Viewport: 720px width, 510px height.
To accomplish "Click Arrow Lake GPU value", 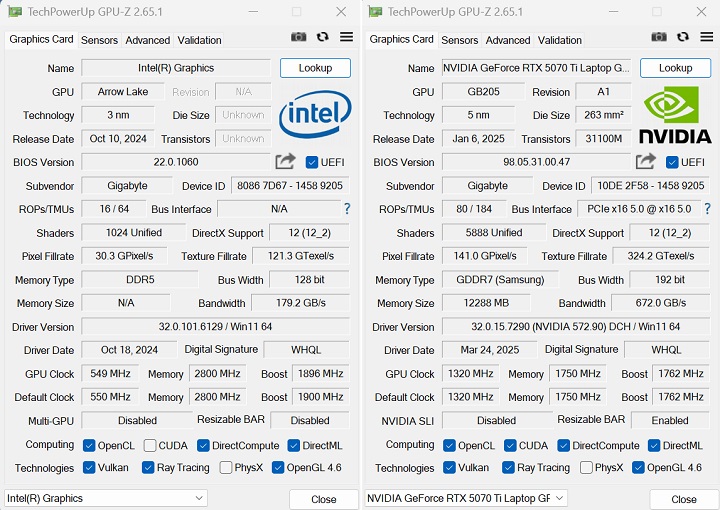I will pyautogui.click(x=123, y=91).
